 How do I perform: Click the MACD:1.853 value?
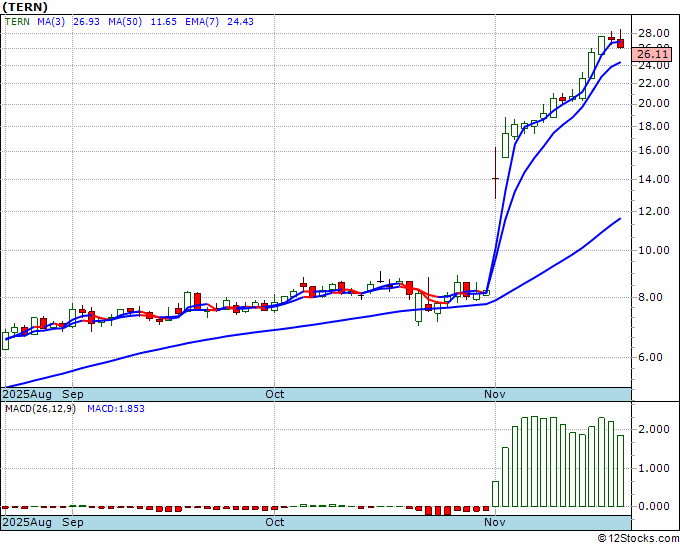[x=116, y=409]
